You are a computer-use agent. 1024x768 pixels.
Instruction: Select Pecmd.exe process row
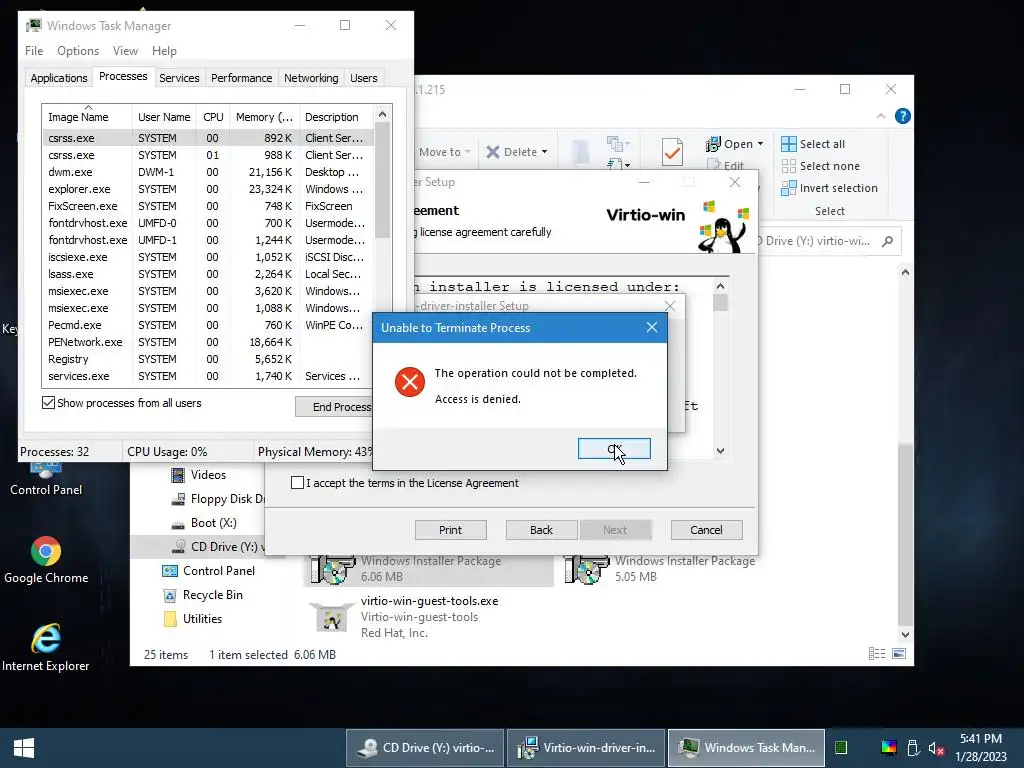pyautogui.click(x=208, y=325)
